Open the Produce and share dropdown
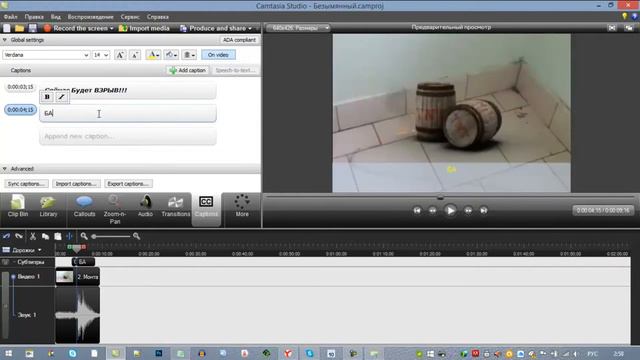The height and width of the screenshot is (360, 640). coord(216,28)
